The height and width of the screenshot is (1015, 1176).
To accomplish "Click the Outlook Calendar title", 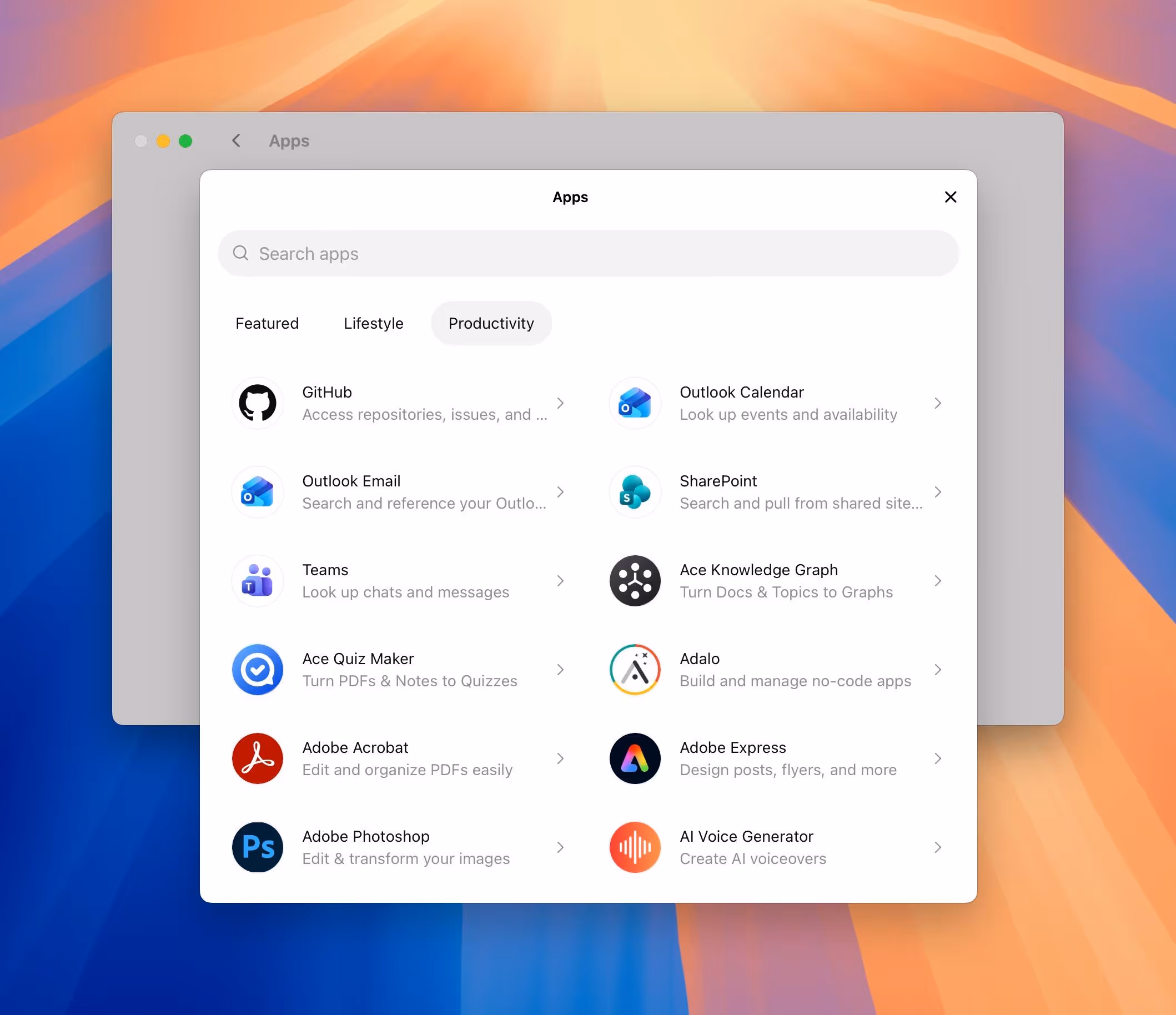I will pyautogui.click(x=742, y=392).
